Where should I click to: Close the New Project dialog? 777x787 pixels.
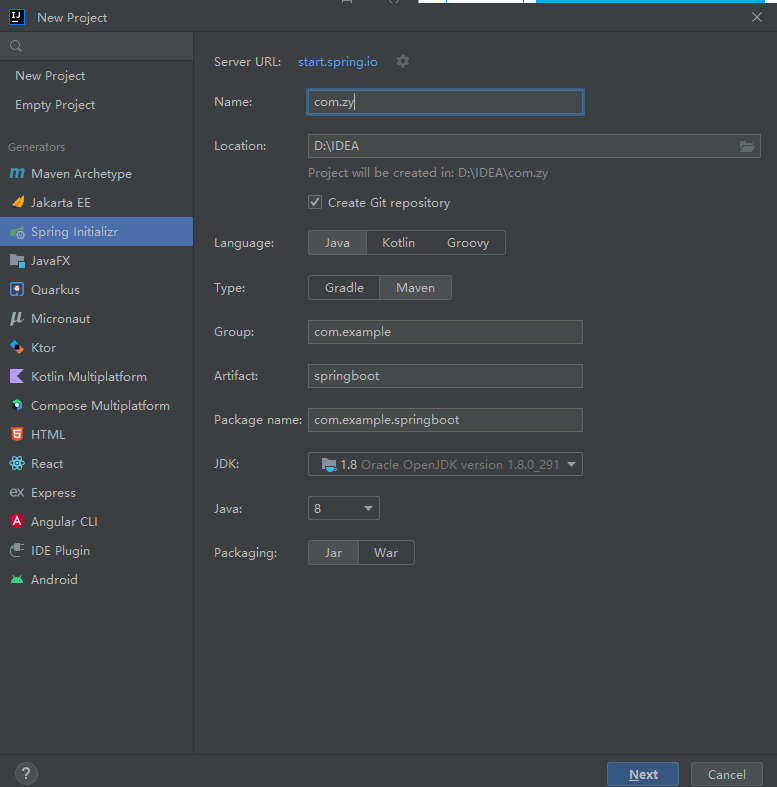point(757,17)
